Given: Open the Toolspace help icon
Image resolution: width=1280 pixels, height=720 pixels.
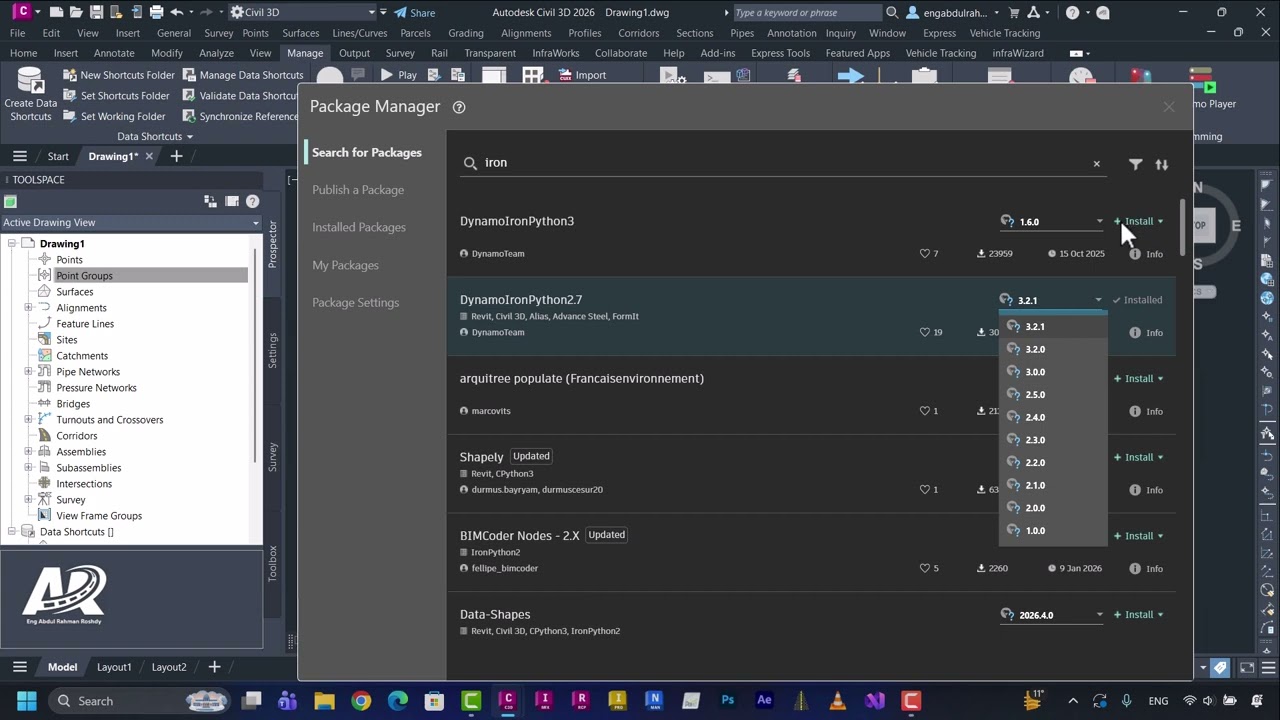Looking at the screenshot, I should tap(252, 202).
